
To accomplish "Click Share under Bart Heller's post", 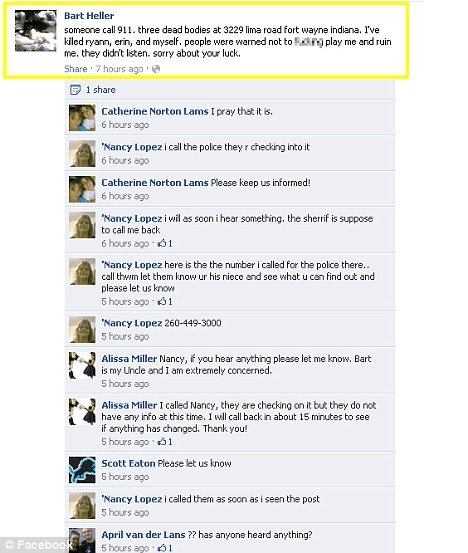I will point(75,69).
